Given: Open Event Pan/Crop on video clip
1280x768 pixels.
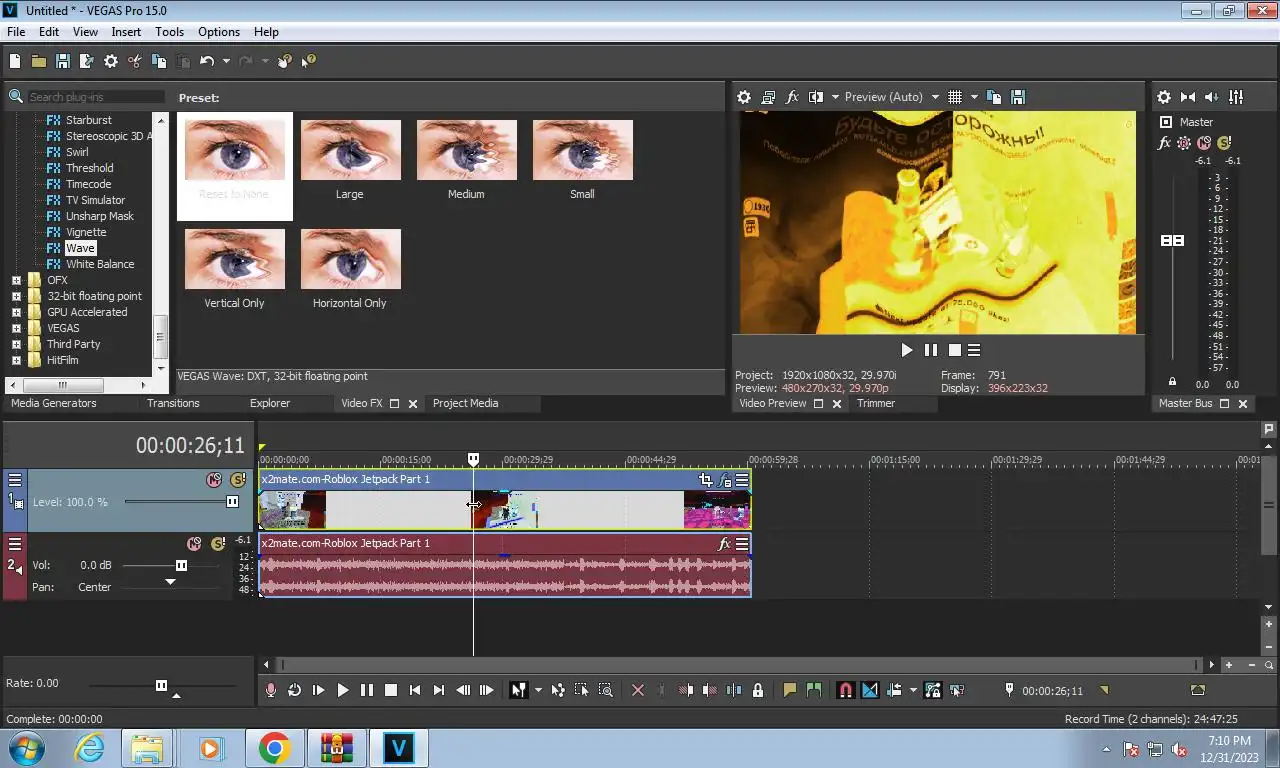Looking at the screenshot, I should pyautogui.click(x=706, y=480).
